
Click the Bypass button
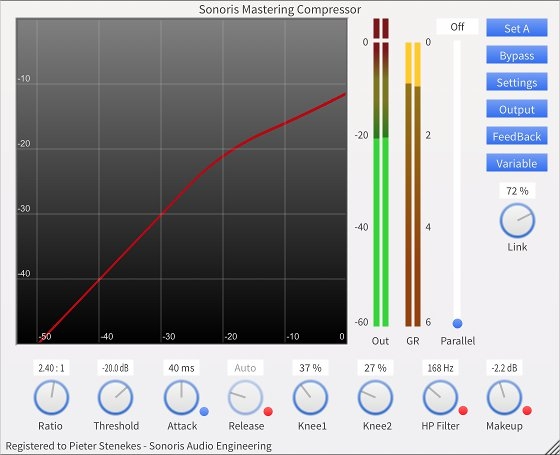click(517, 55)
